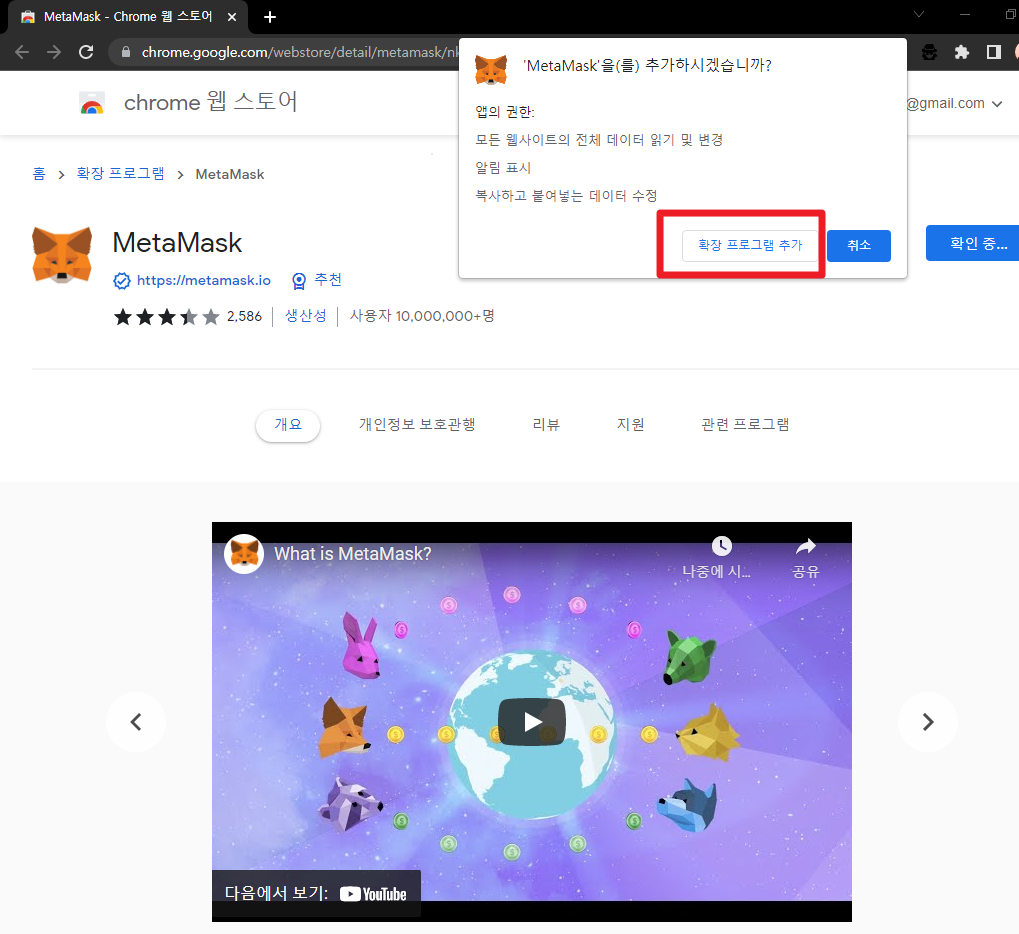
Task: Open the 생산성 category link
Action: tap(305, 316)
